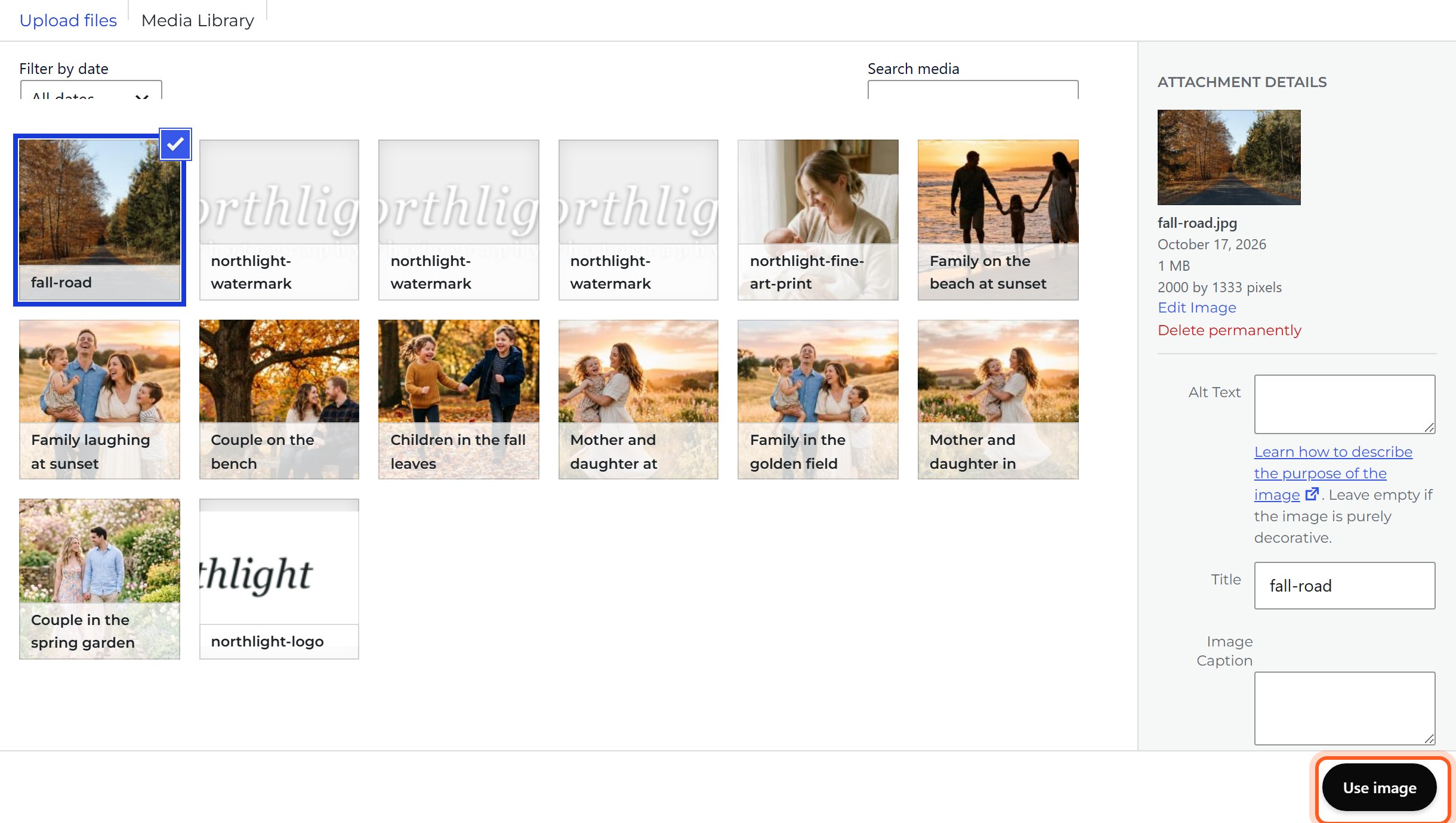Click in the Image Caption textarea

tap(1344, 708)
